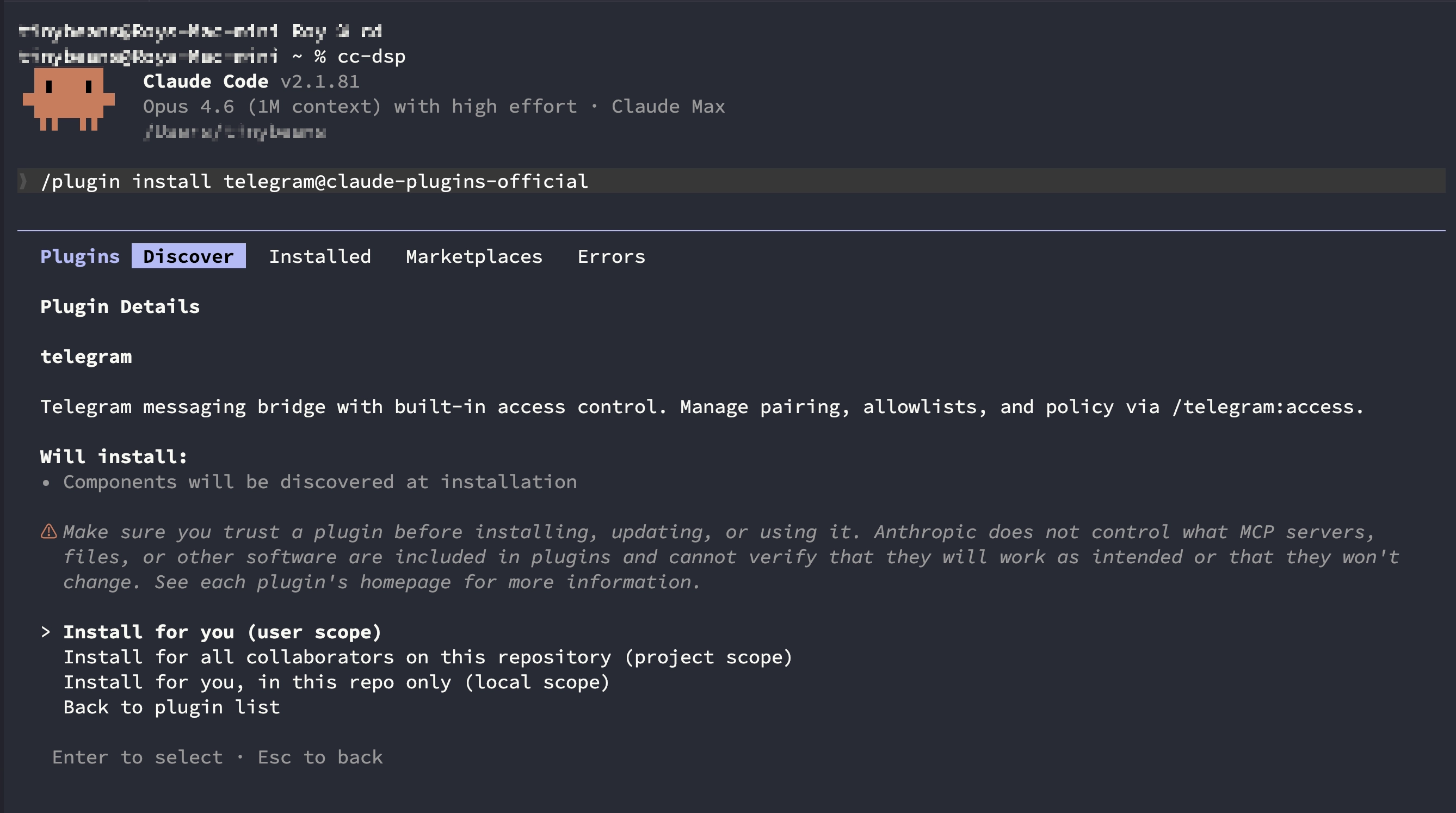
Task: Select Back to plugin list option
Action: click(x=171, y=707)
